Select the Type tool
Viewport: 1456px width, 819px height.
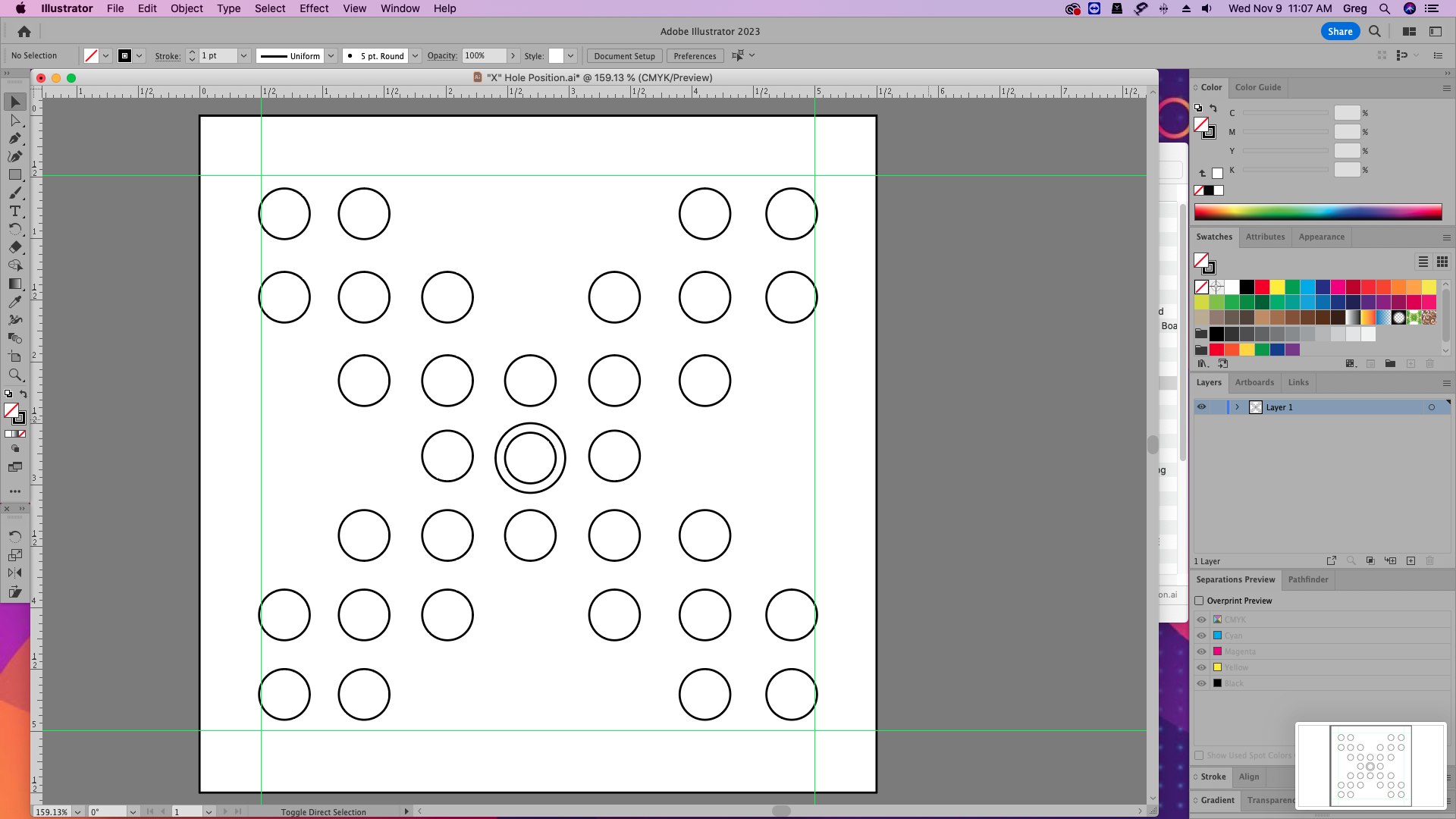coord(15,212)
